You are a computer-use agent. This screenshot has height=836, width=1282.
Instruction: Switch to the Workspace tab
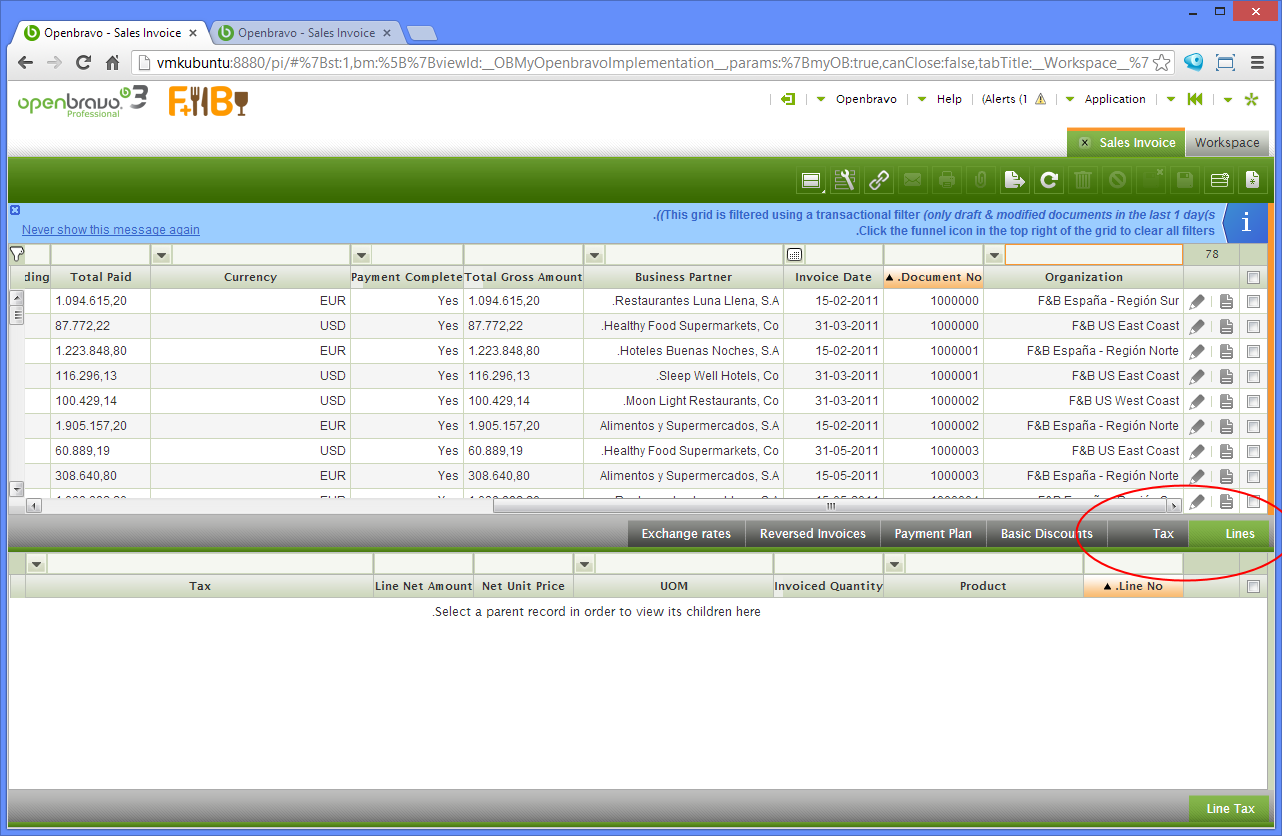pos(1226,143)
